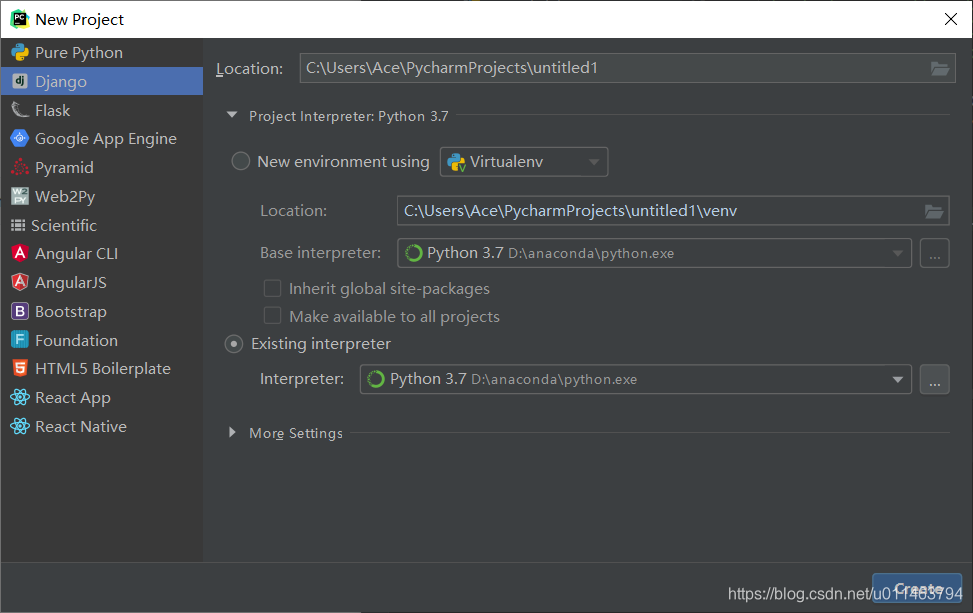Choose AngularJS project type
Image resolution: width=973 pixels, height=613 pixels.
(102, 282)
